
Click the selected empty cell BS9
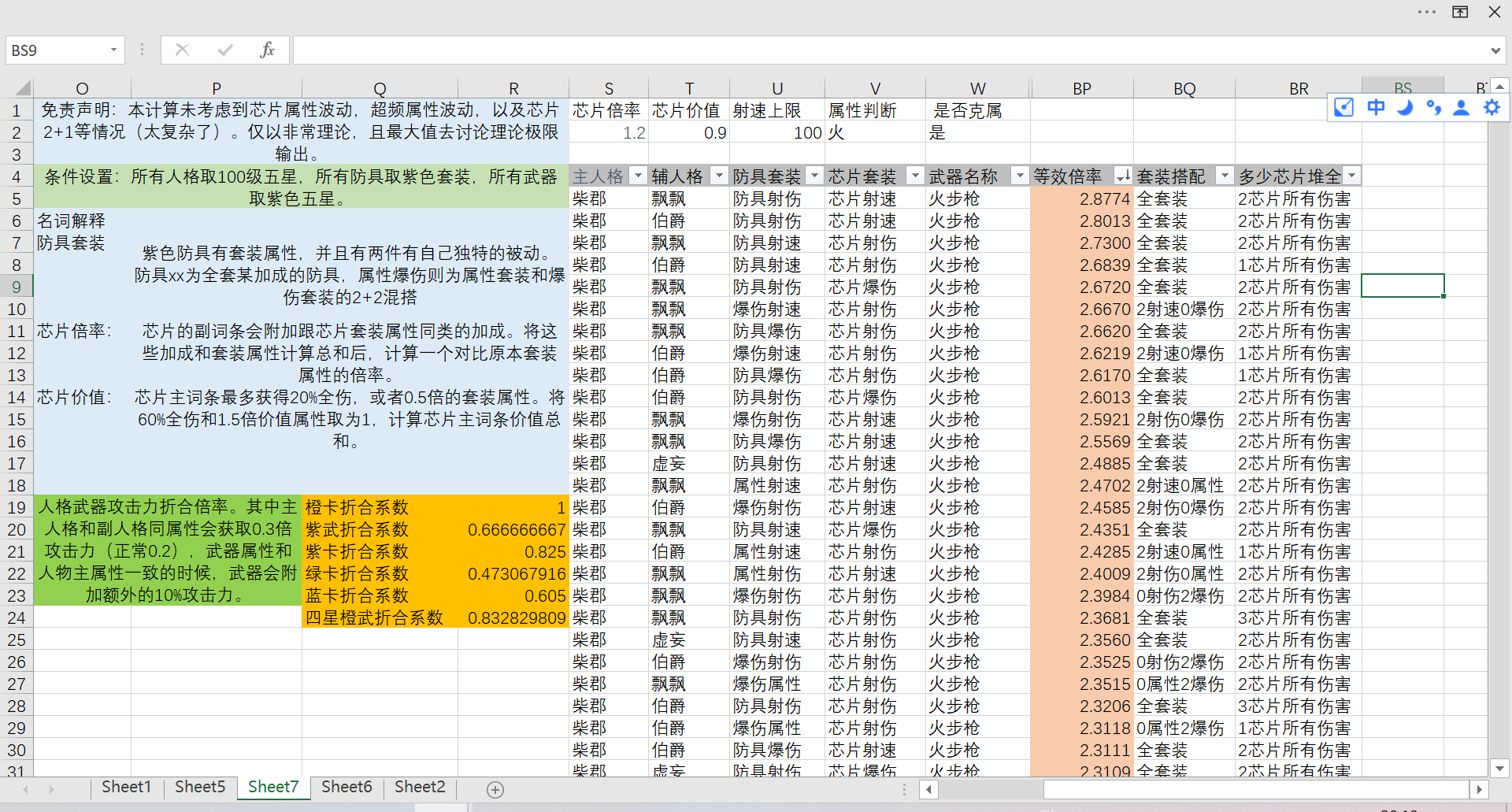(1403, 286)
